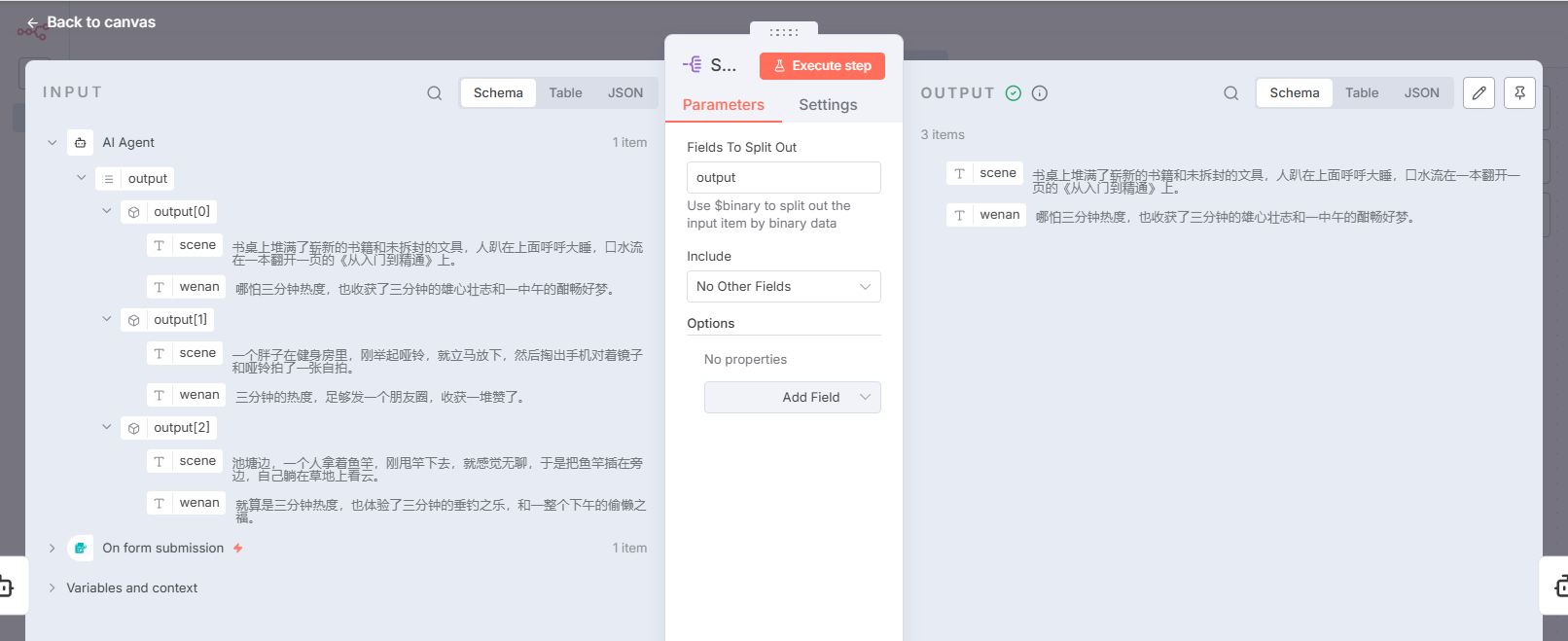Click the trigger lightning bolt icon
Image resolution: width=1568 pixels, height=641 pixels.
[x=237, y=549]
